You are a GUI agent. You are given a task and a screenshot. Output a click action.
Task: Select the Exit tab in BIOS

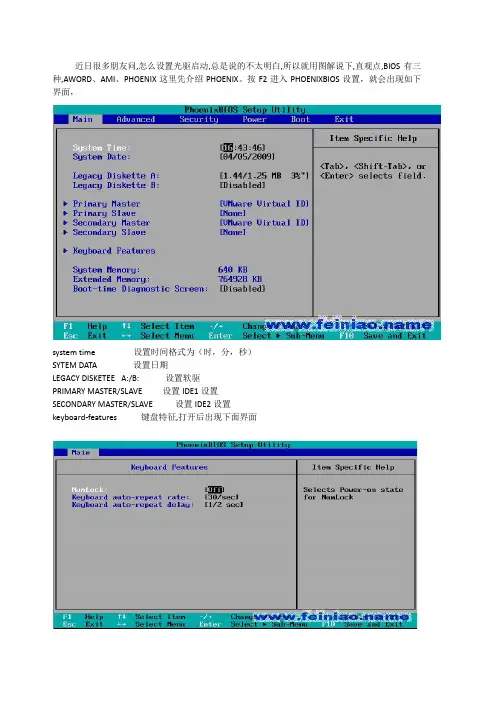tap(344, 120)
